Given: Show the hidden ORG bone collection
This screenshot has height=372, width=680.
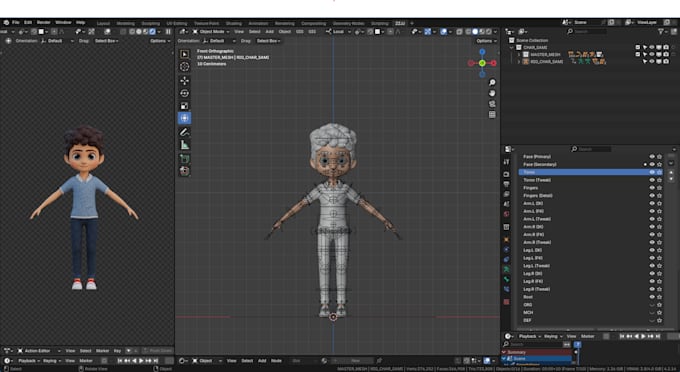Looking at the screenshot, I should point(651,305).
